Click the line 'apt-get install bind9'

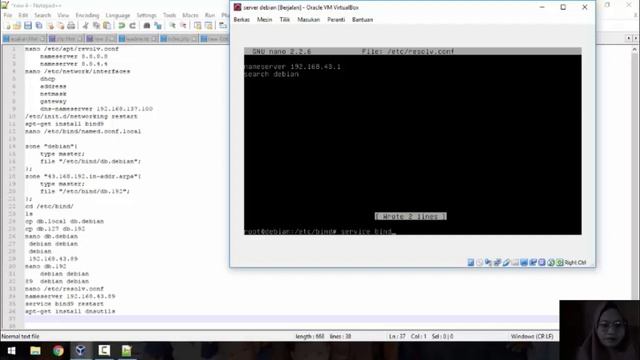(x=64, y=124)
